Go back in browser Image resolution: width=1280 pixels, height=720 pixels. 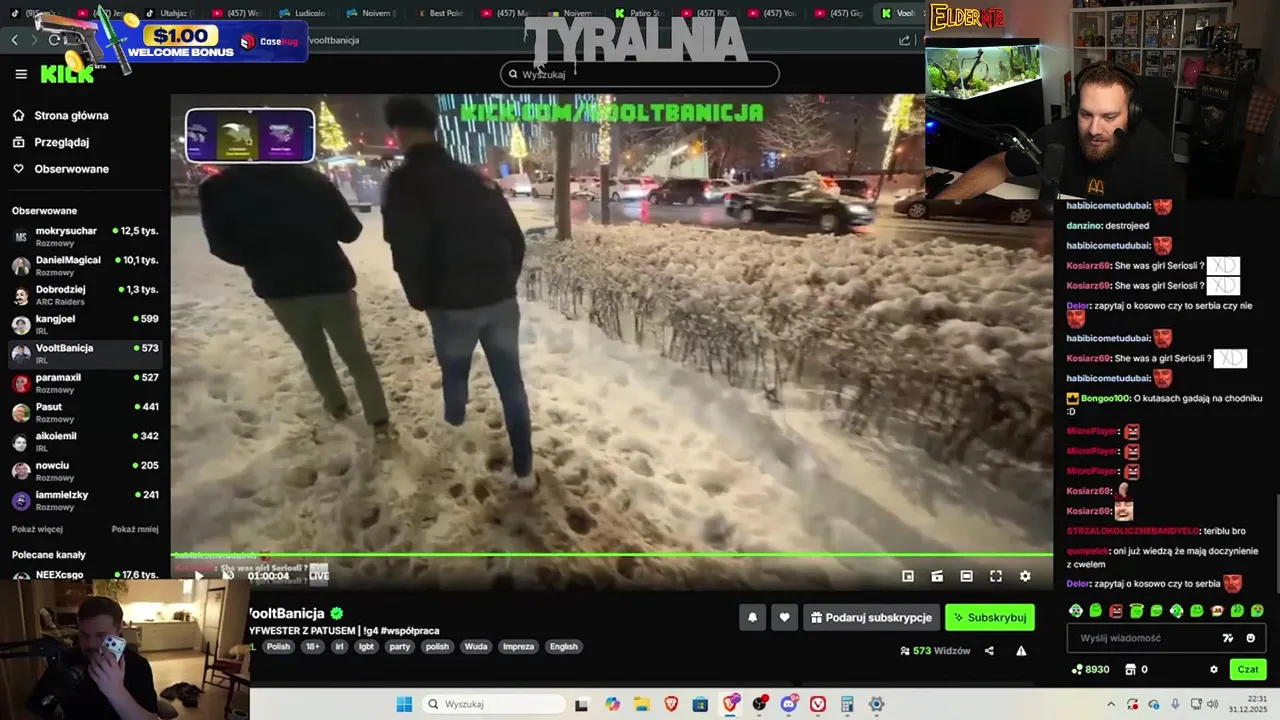pos(14,40)
